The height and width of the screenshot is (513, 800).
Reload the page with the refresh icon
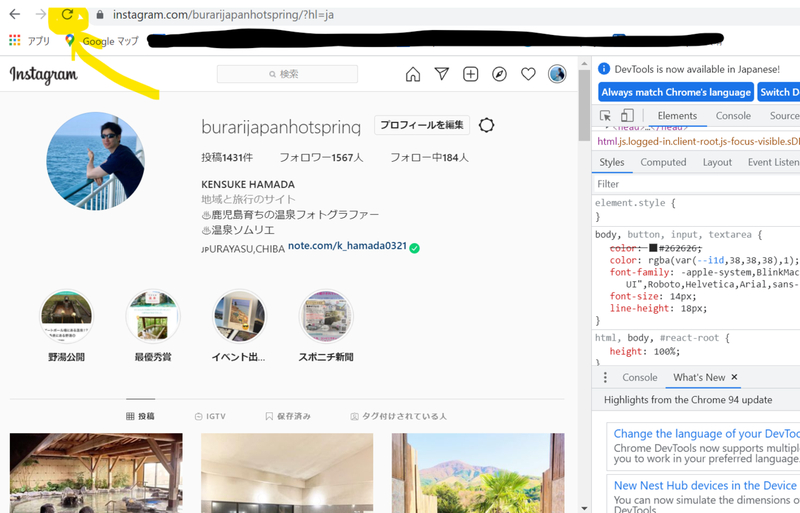(x=67, y=15)
